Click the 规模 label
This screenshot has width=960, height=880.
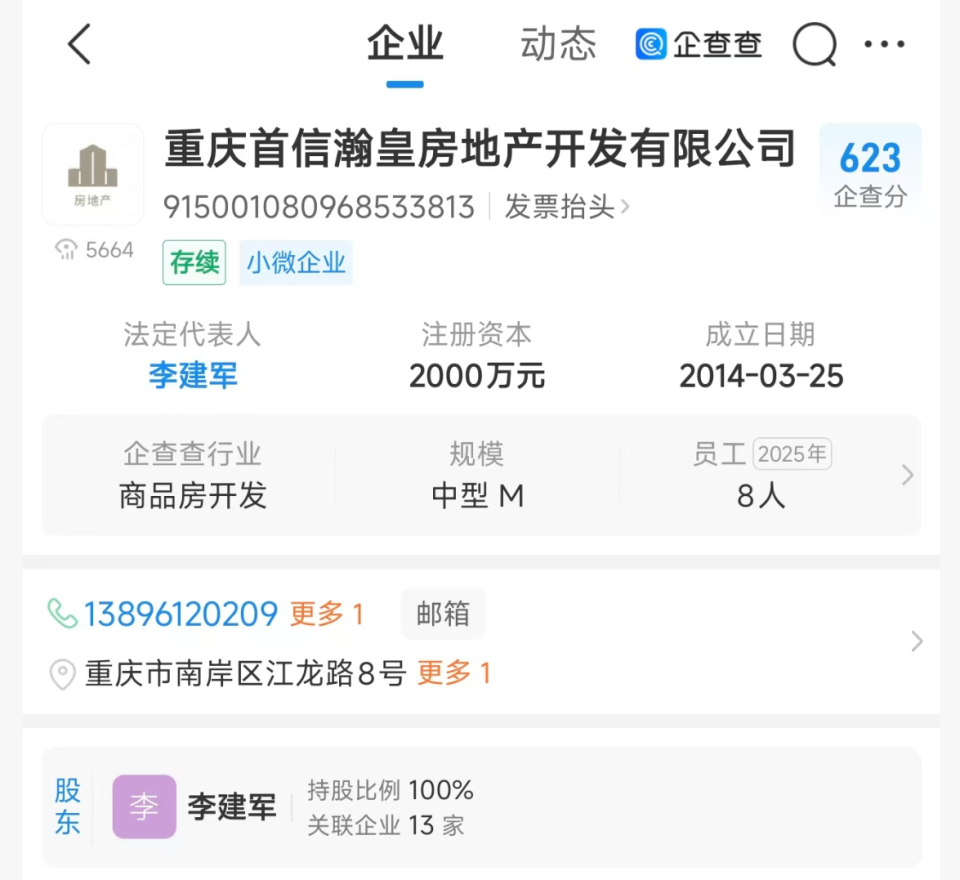click(477, 454)
